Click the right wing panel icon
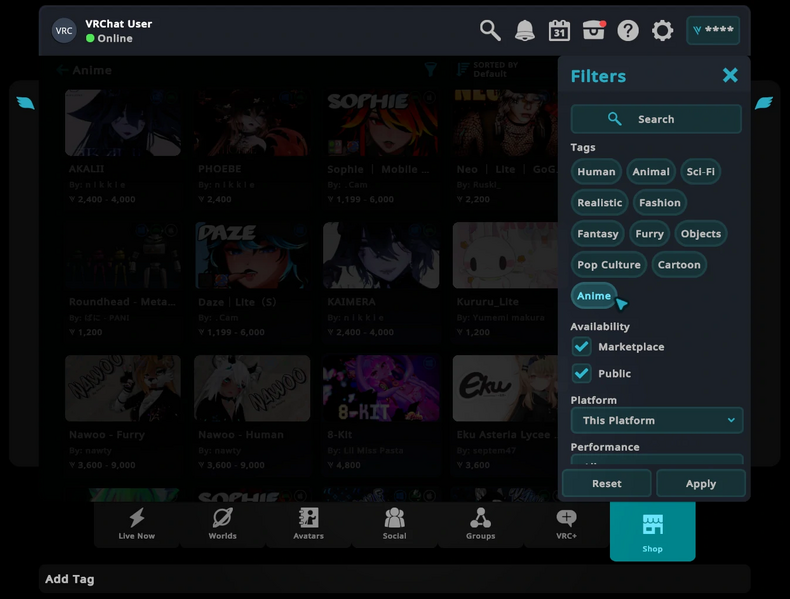The image size is (790, 599). tap(764, 103)
